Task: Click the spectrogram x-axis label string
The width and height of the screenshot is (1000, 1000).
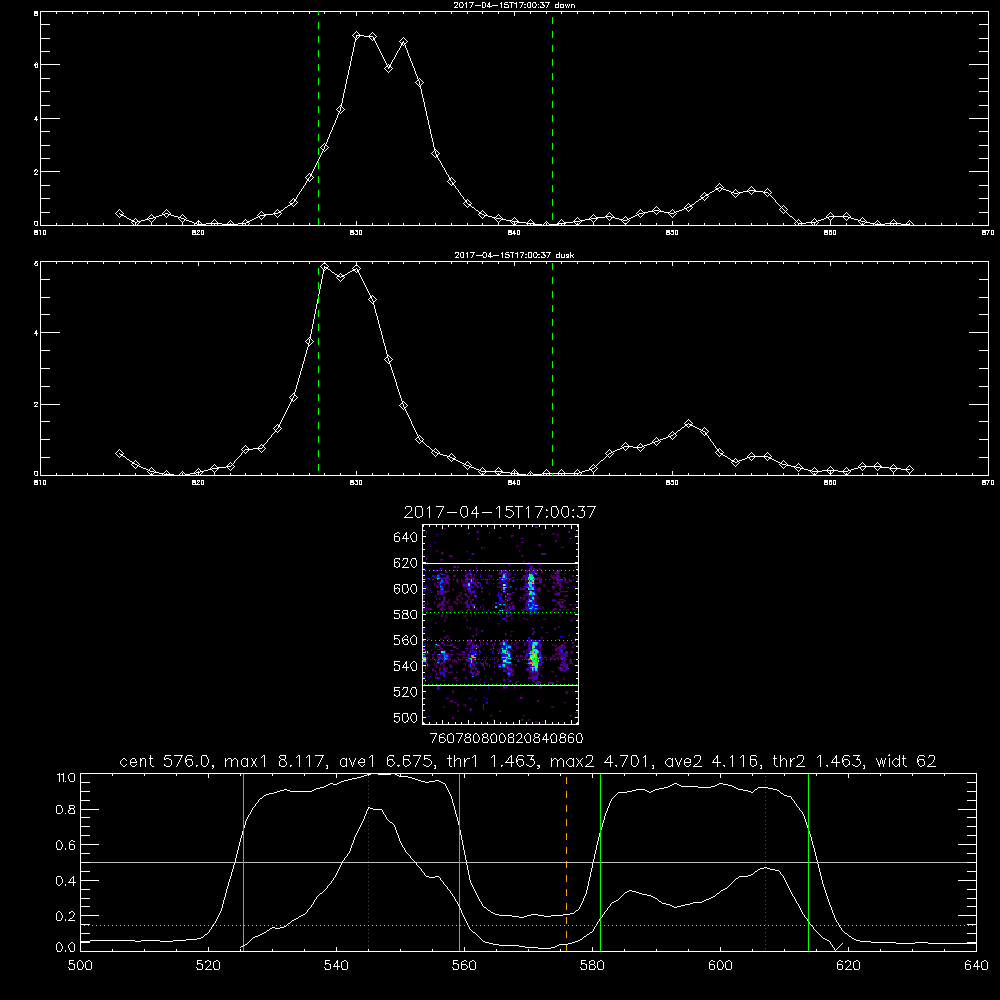Action: [506, 738]
